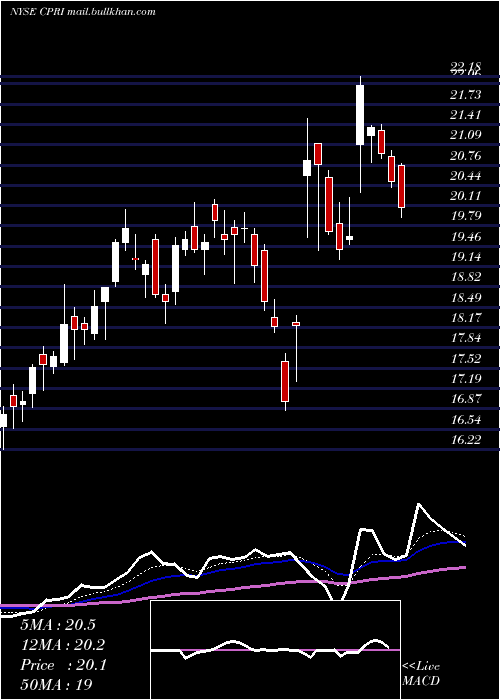Select the 20.11 price axis label
Screen dimensions: 500x700
466,196
